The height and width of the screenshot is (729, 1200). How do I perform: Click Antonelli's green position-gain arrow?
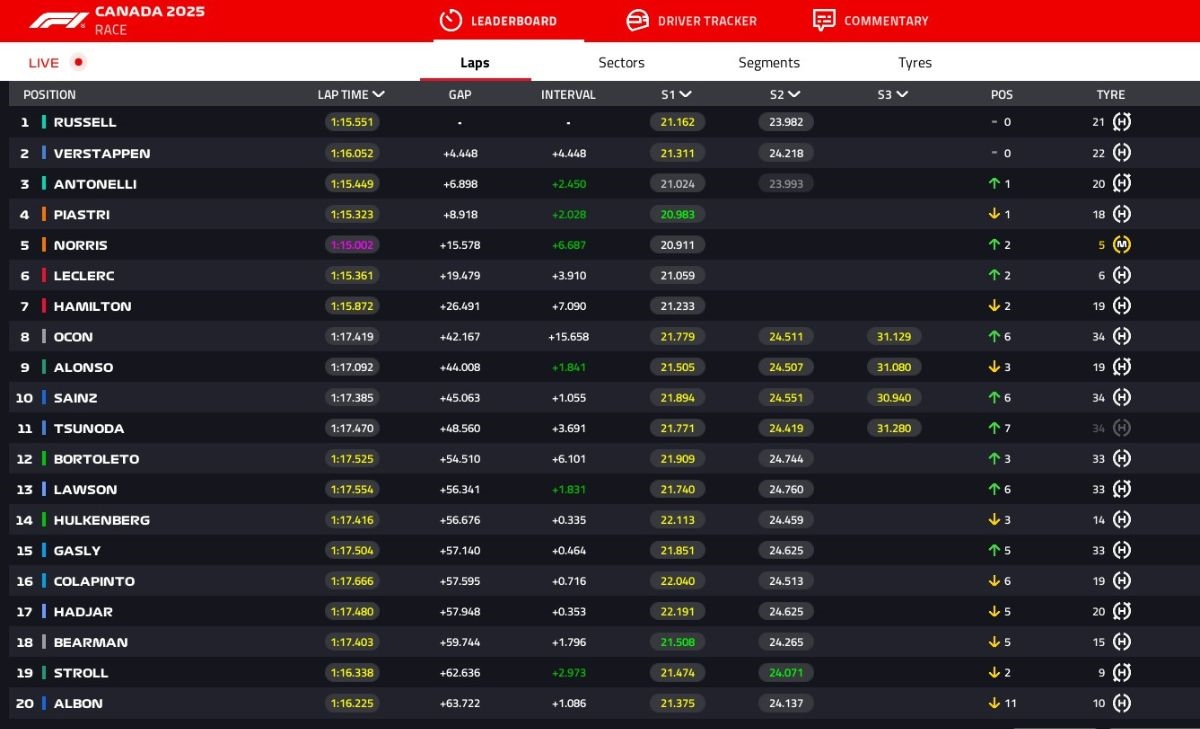(x=994, y=184)
